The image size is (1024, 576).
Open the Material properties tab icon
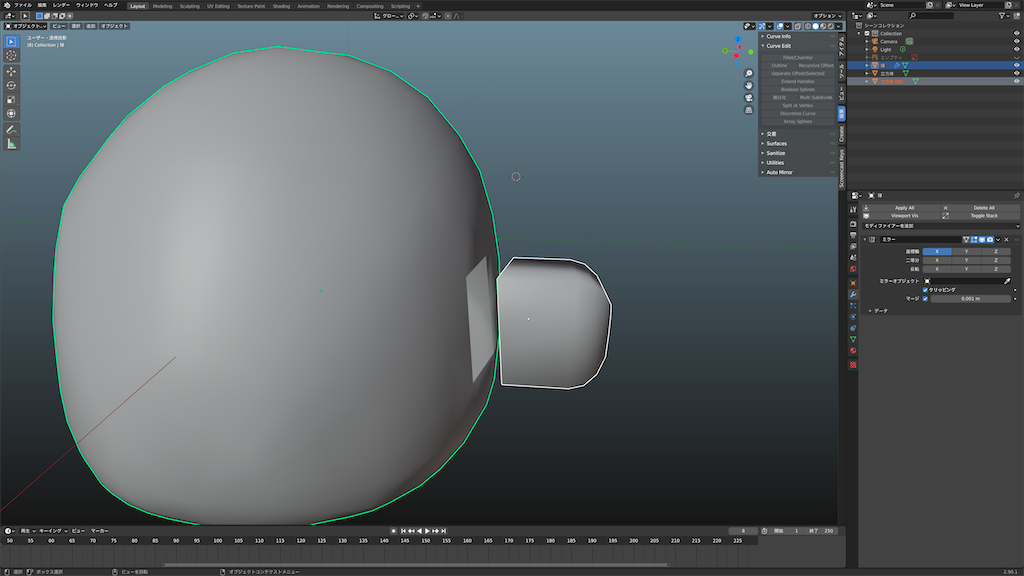pyautogui.click(x=853, y=351)
